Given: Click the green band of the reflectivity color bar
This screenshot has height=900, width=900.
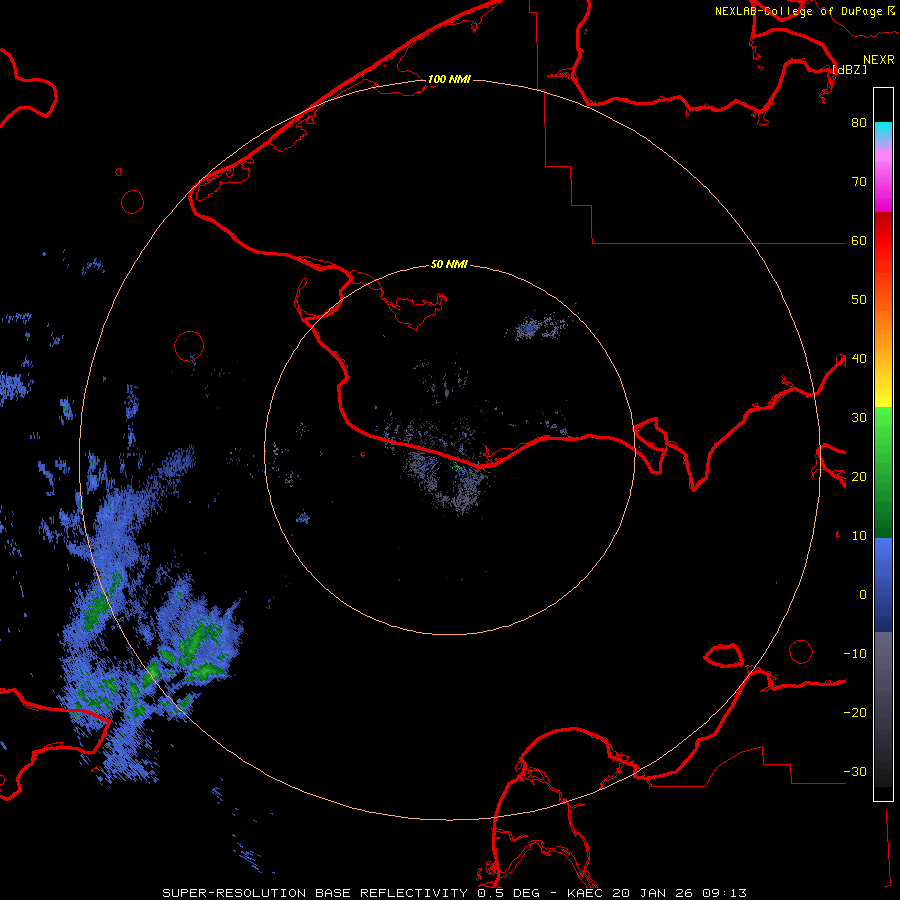Looking at the screenshot, I should tap(883, 472).
